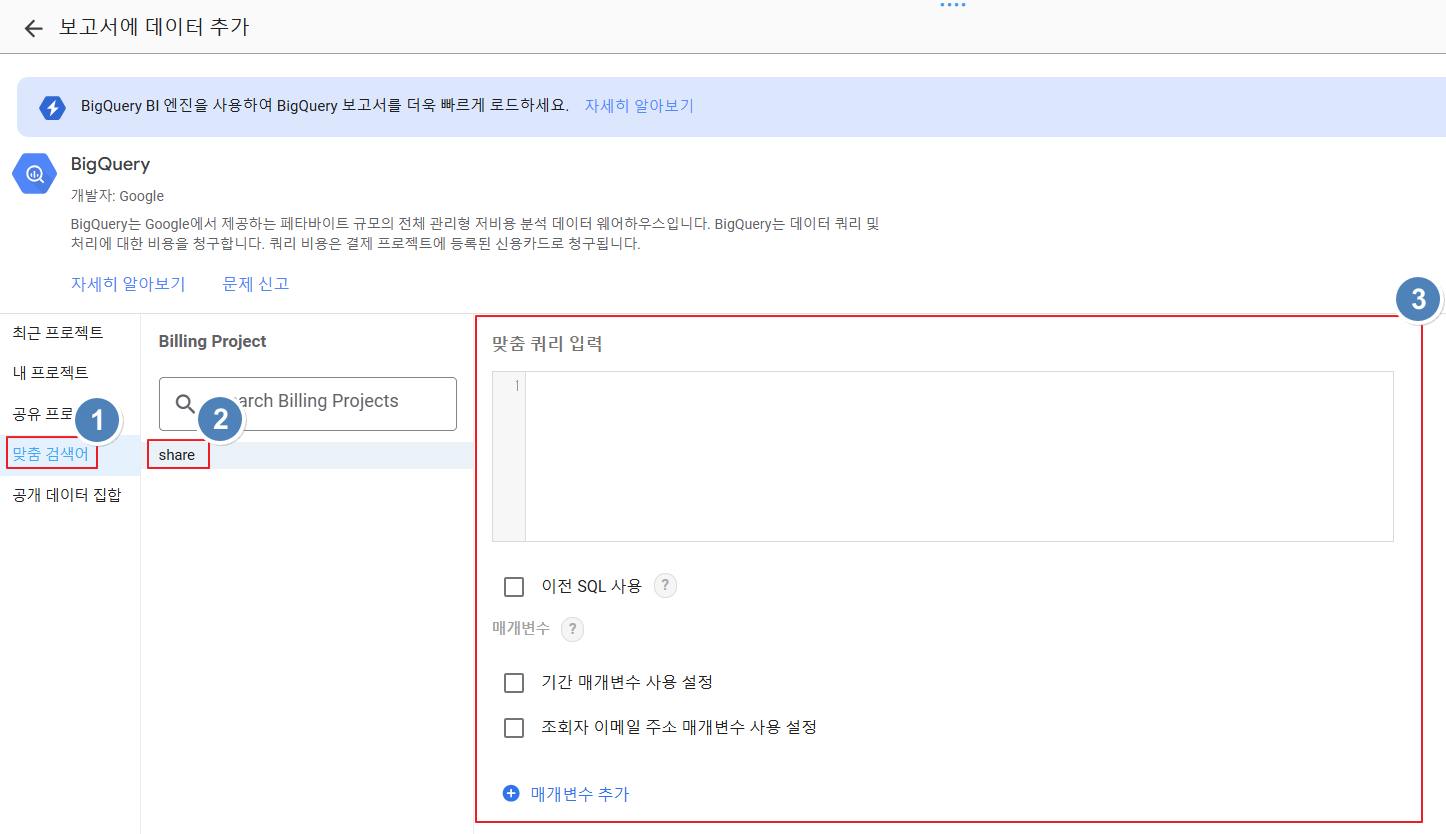
Task: Open 자세히 알아보기 link under BigQuery description
Action: (x=128, y=284)
